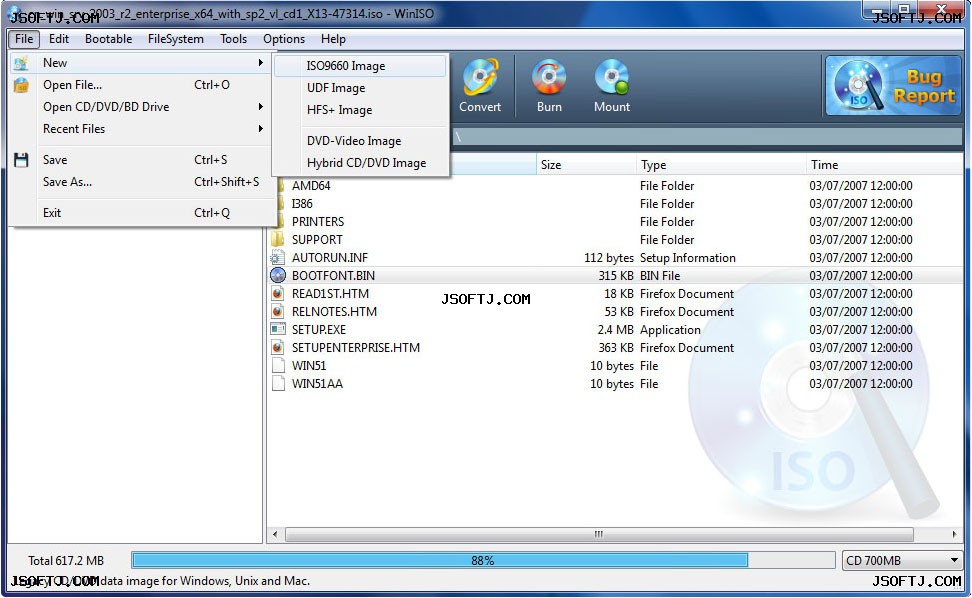The height and width of the screenshot is (598, 972).
Task: Expand the Open CD/DVD/BD Drive submenu
Action: 141,107
